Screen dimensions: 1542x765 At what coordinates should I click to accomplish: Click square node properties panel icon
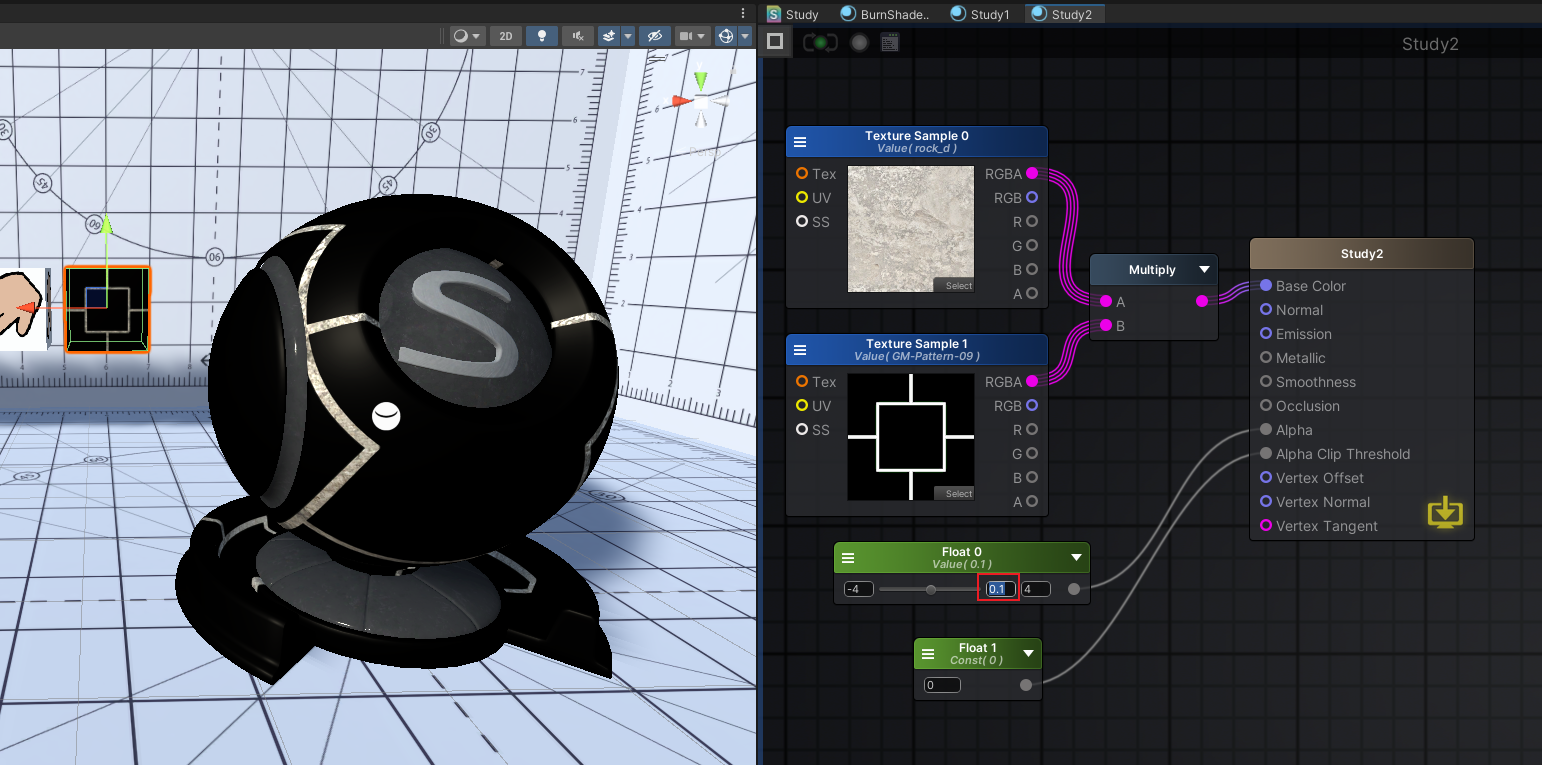(775, 42)
